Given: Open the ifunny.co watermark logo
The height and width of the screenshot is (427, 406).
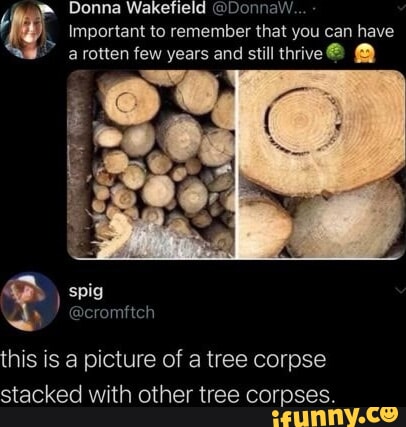Looking at the screenshot, I should point(335,417).
